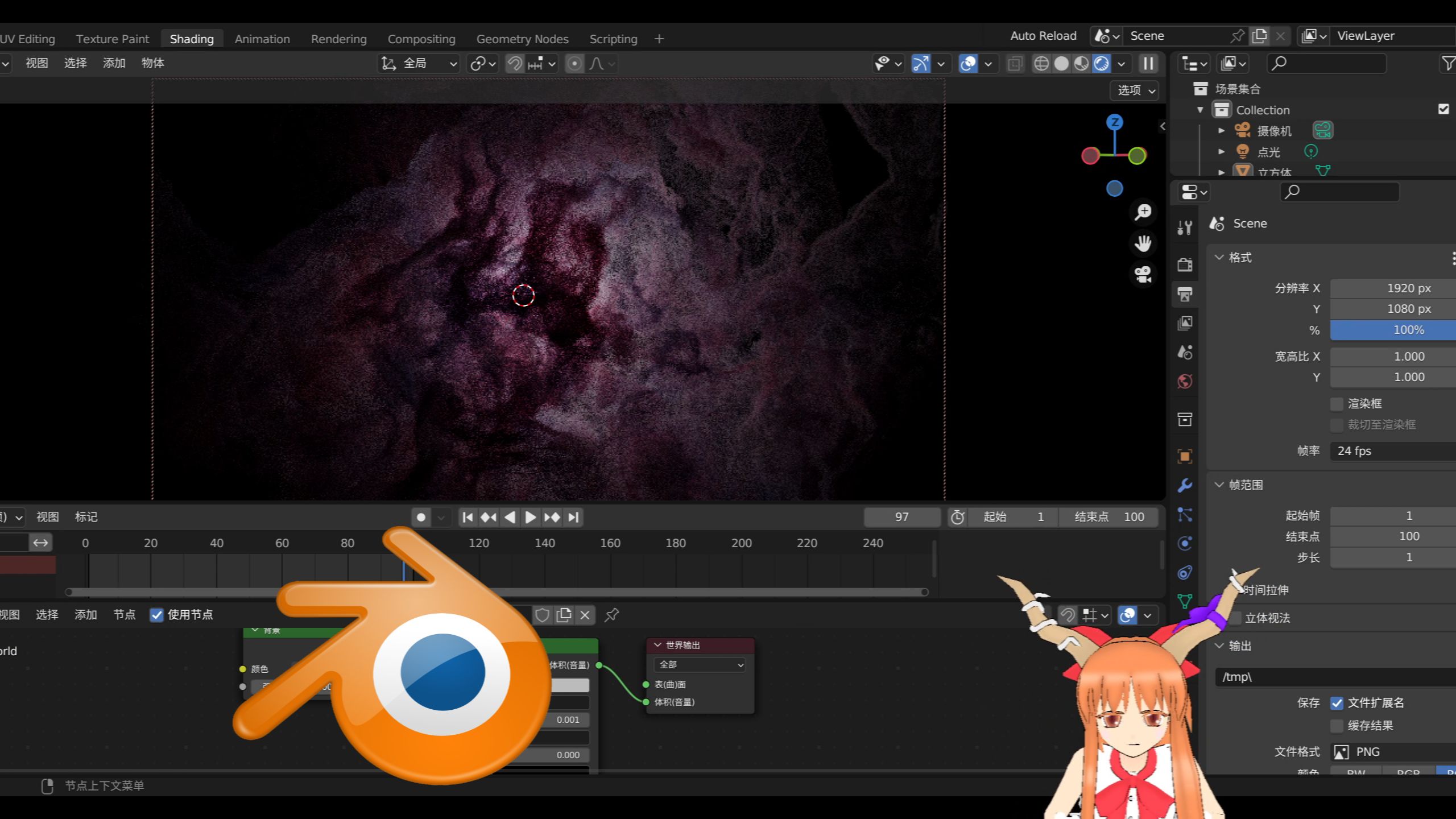Click the zoom magnifier in the viewport
Screen dimensions: 1456x819
(x=1143, y=213)
